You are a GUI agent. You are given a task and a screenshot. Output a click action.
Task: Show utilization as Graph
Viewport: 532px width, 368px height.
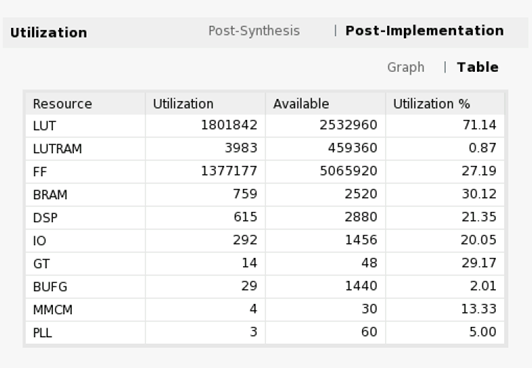point(406,67)
